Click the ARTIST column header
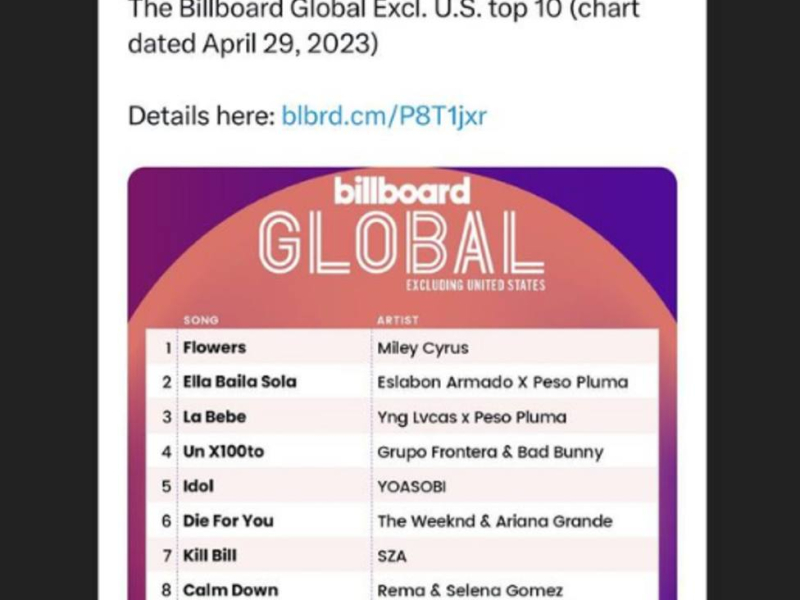Viewport: 800px width, 600px height. point(398,320)
